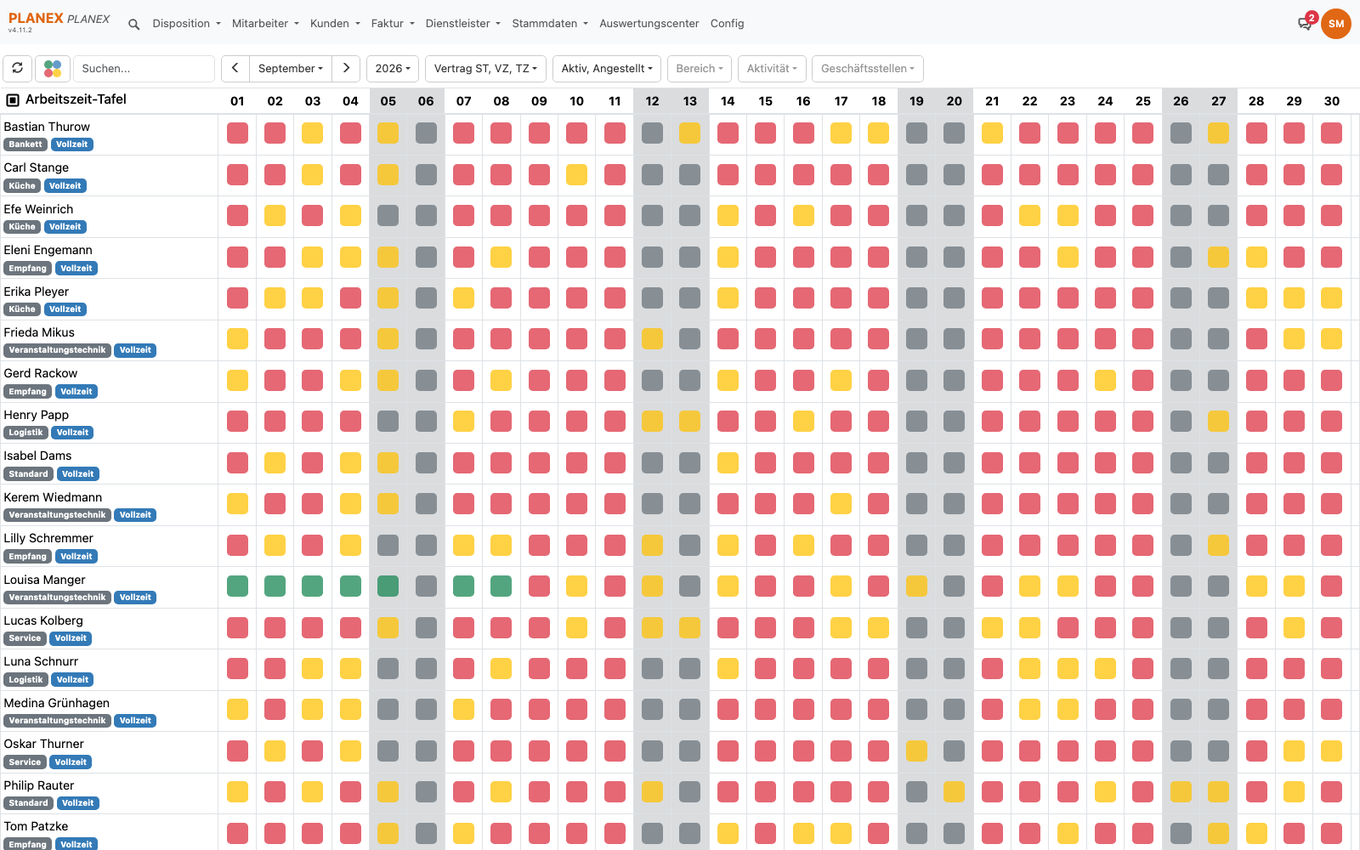The width and height of the screenshot is (1360, 850).
Task: Click the Arbeitszeit-Tafel heading
Action: 76,100
